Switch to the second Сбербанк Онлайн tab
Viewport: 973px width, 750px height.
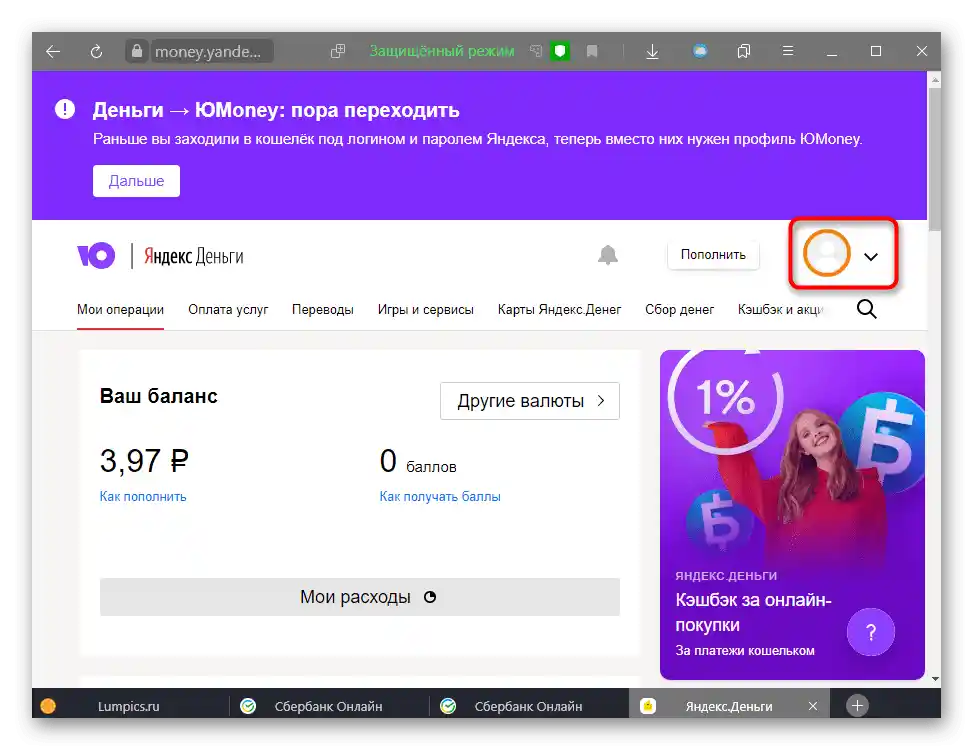point(528,706)
